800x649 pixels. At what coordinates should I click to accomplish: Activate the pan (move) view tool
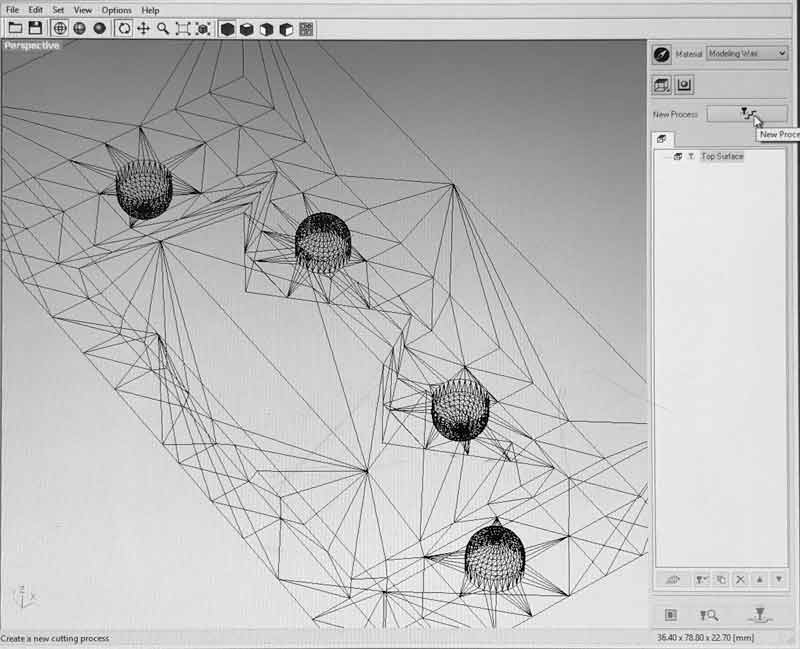[x=143, y=29]
